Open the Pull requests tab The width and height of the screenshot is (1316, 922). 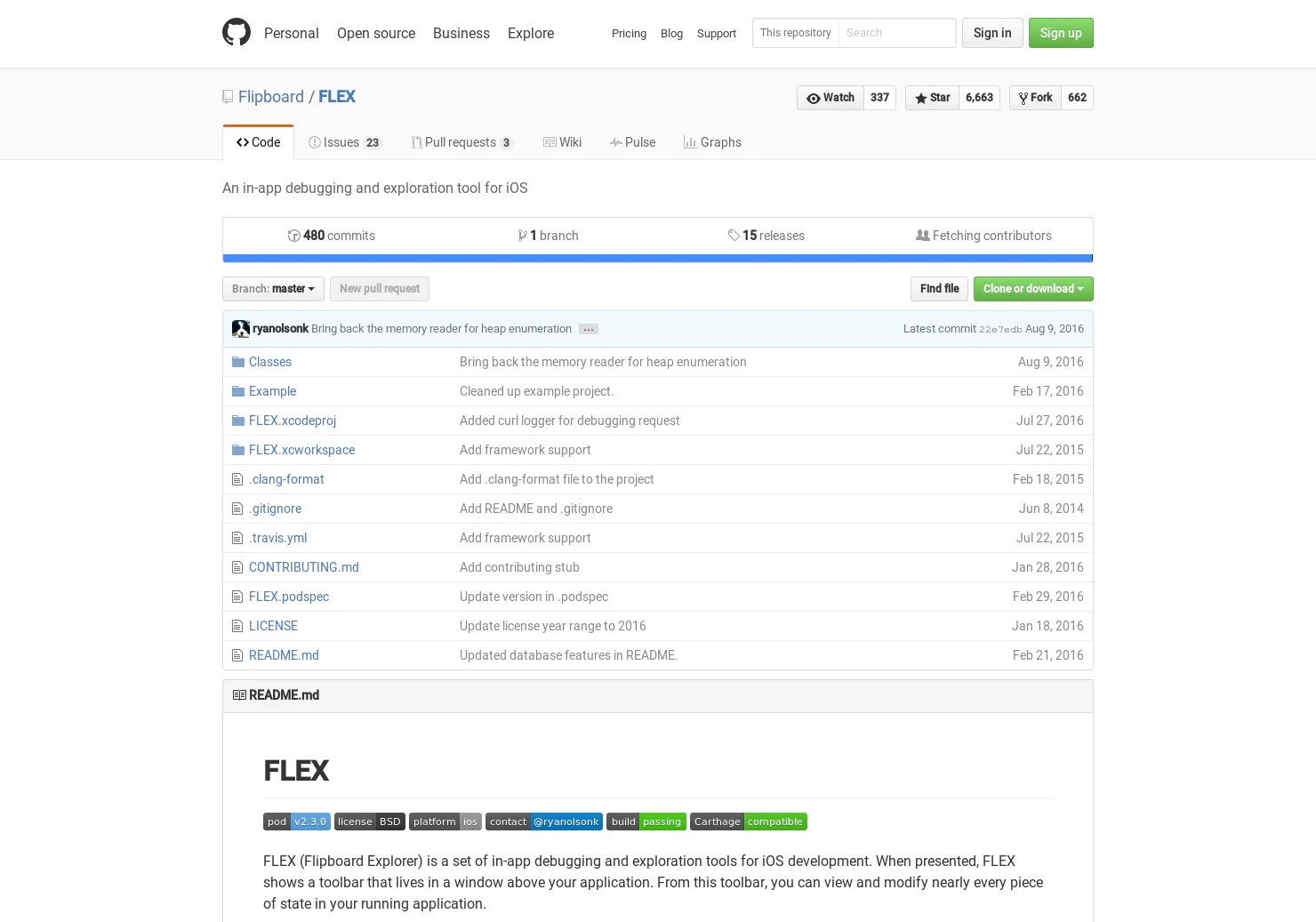coord(461,142)
